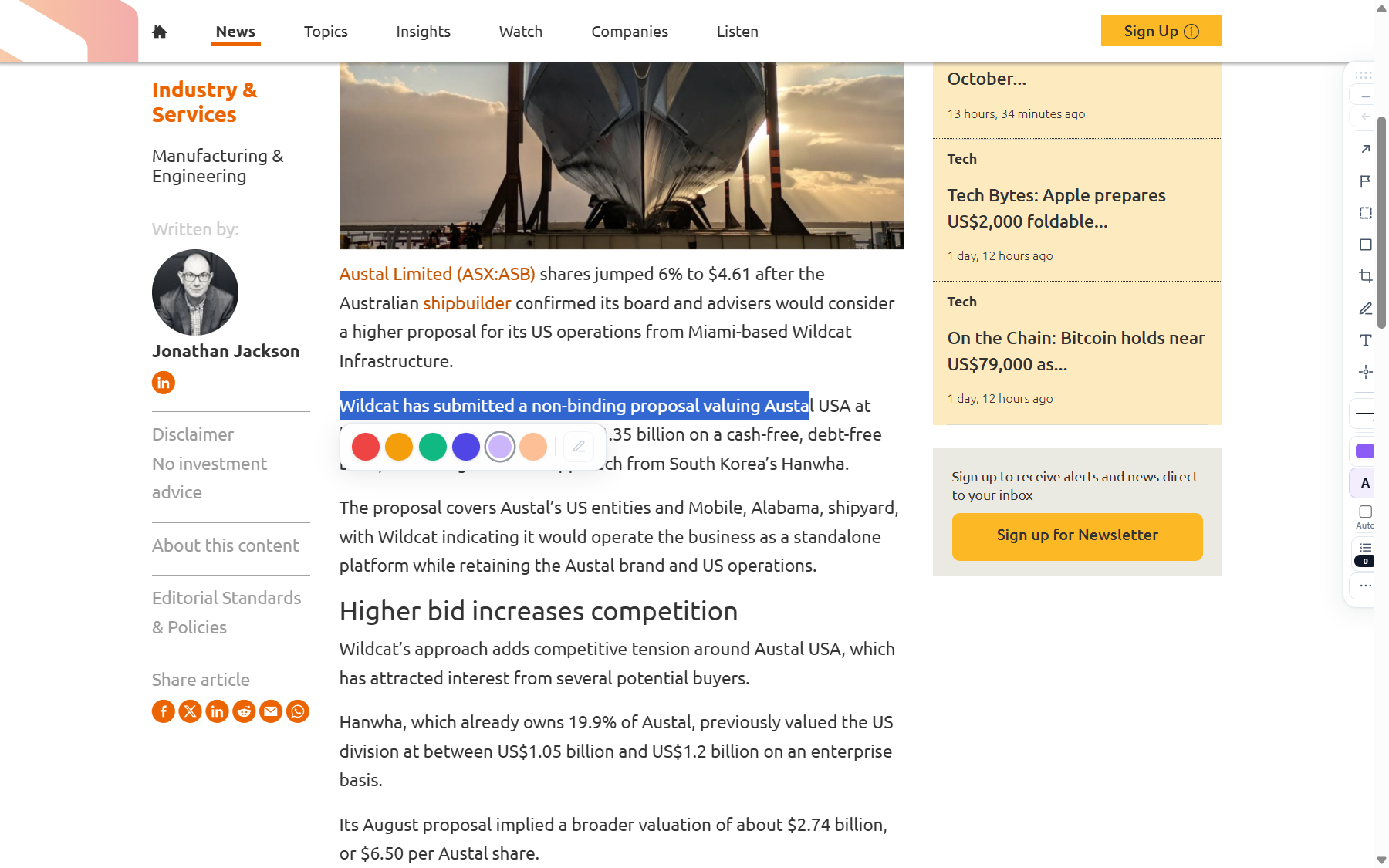1389x868 pixels.
Task: Share article on WhatsApp
Action: 298,711
